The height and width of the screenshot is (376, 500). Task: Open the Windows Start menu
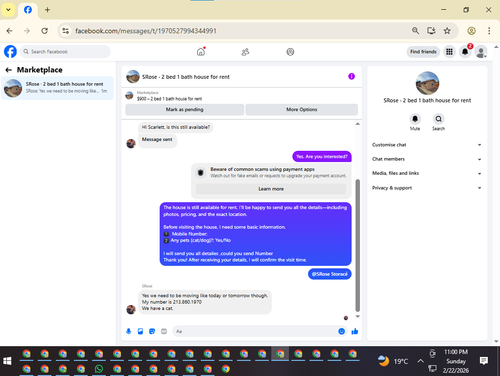[x=7, y=361]
